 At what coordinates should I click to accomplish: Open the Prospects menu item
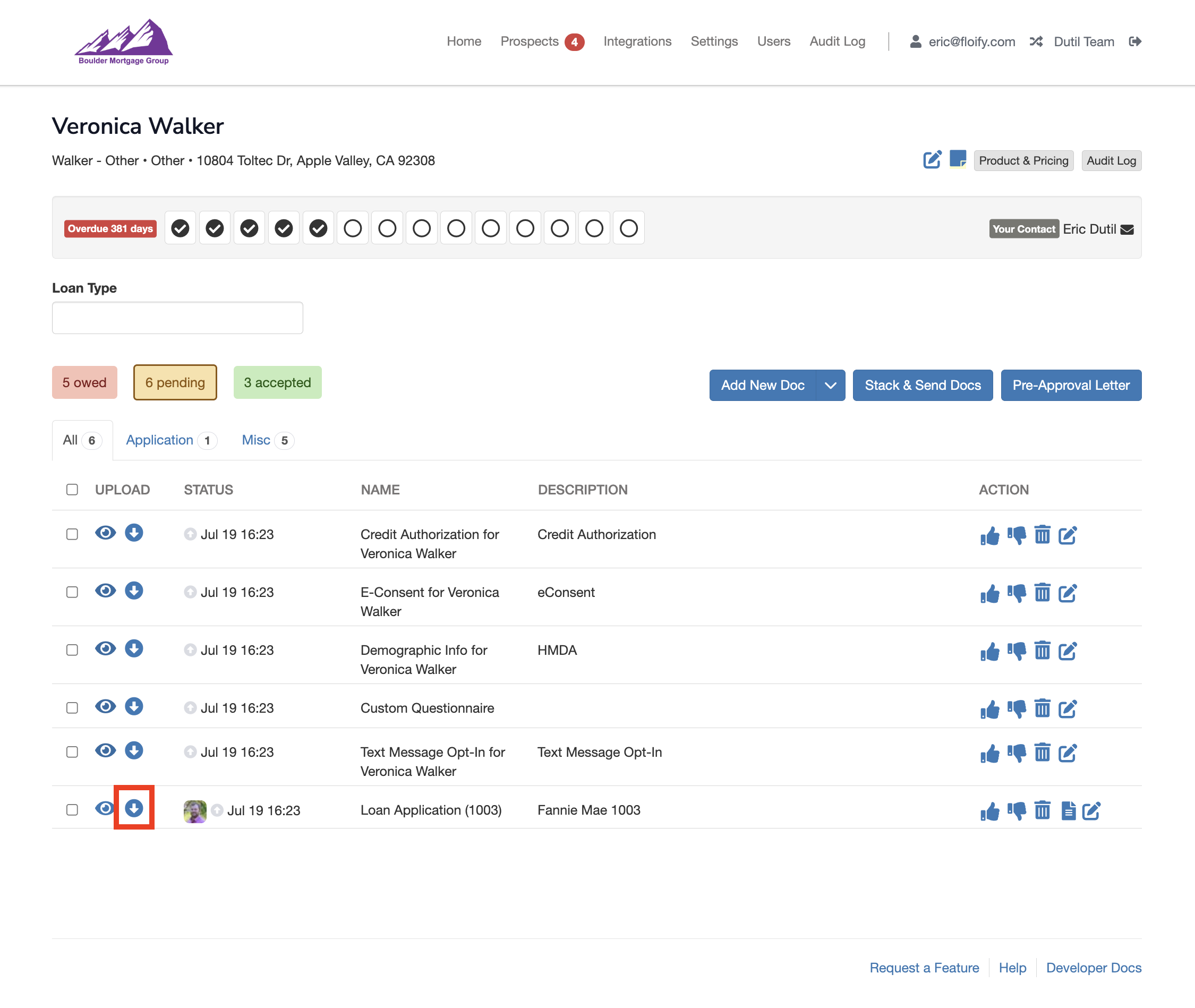529,42
